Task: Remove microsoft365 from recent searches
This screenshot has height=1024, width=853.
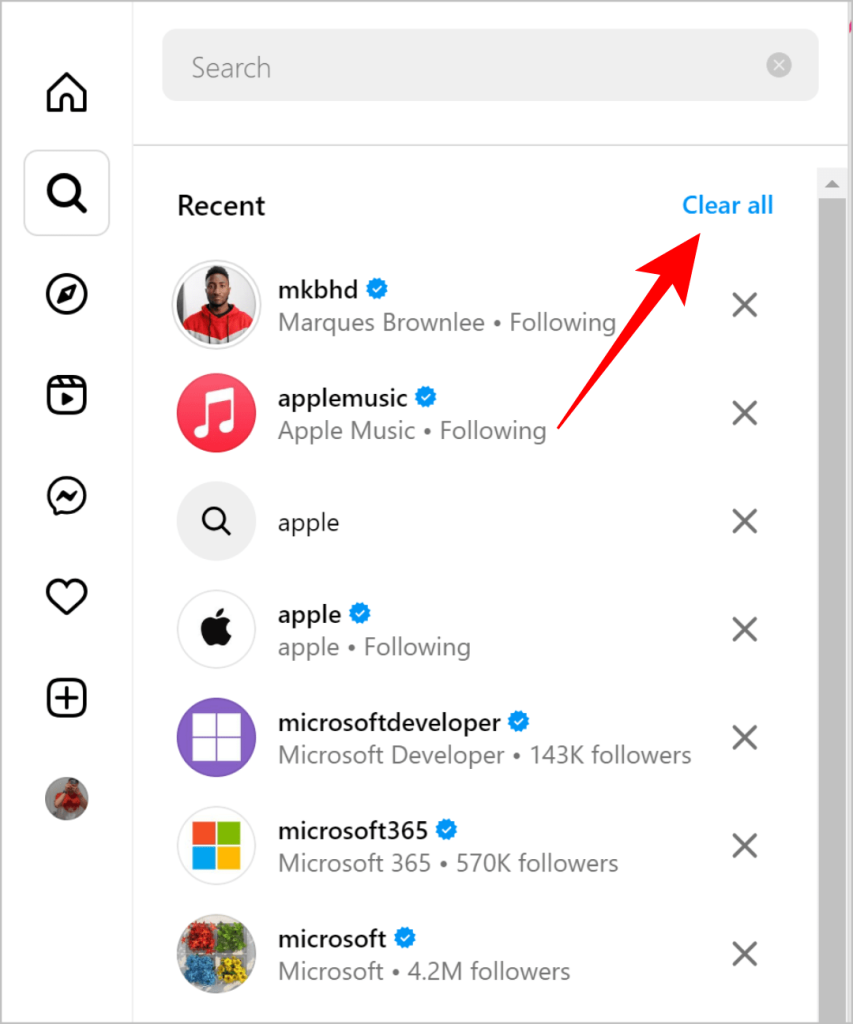Action: (x=744, y=846)
